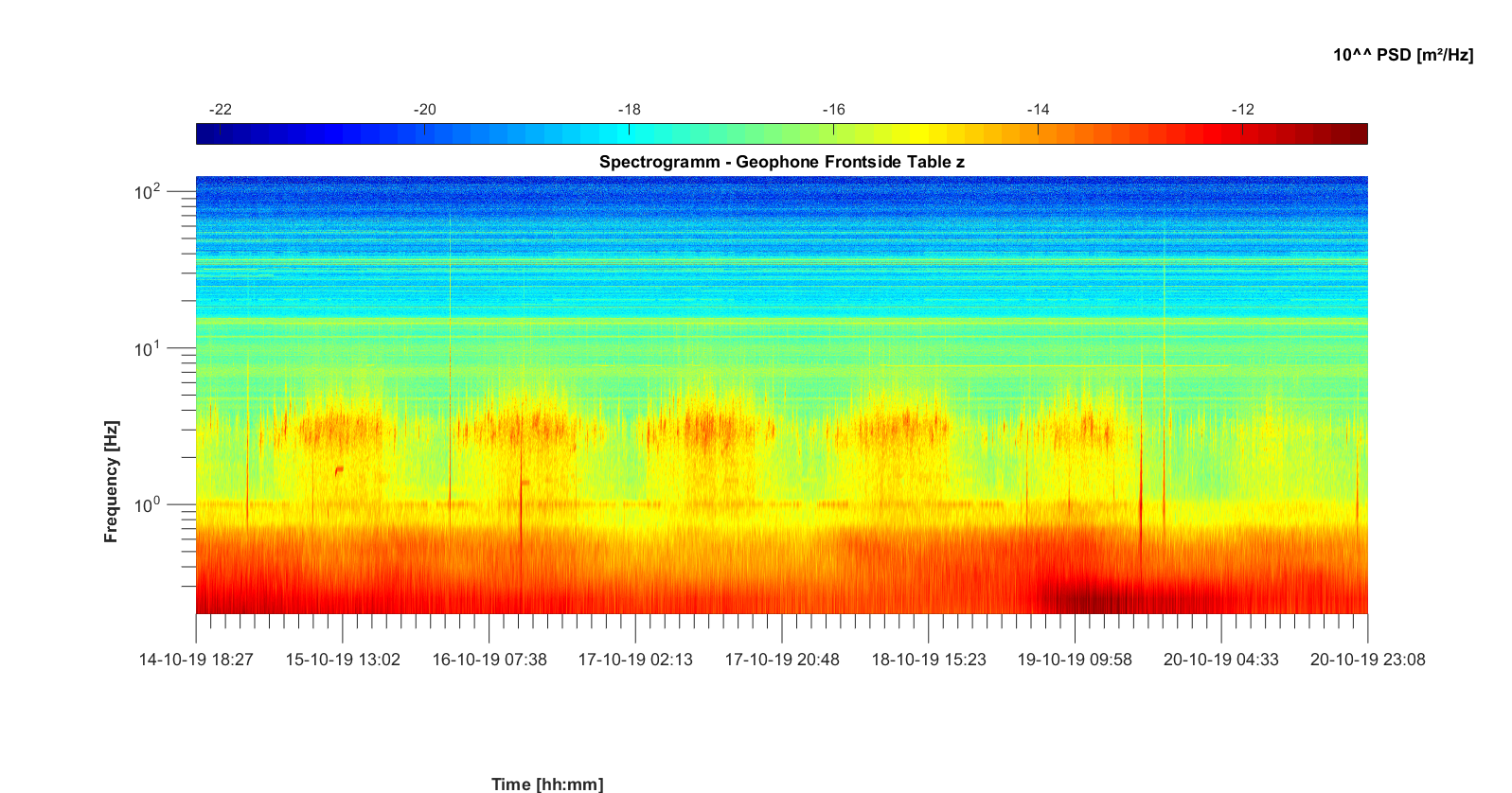Image resolution: width=1512 pixels, height=793 pixels.
Task: Click the -16 colorbar tick label
Action: (x=833, y=110)
